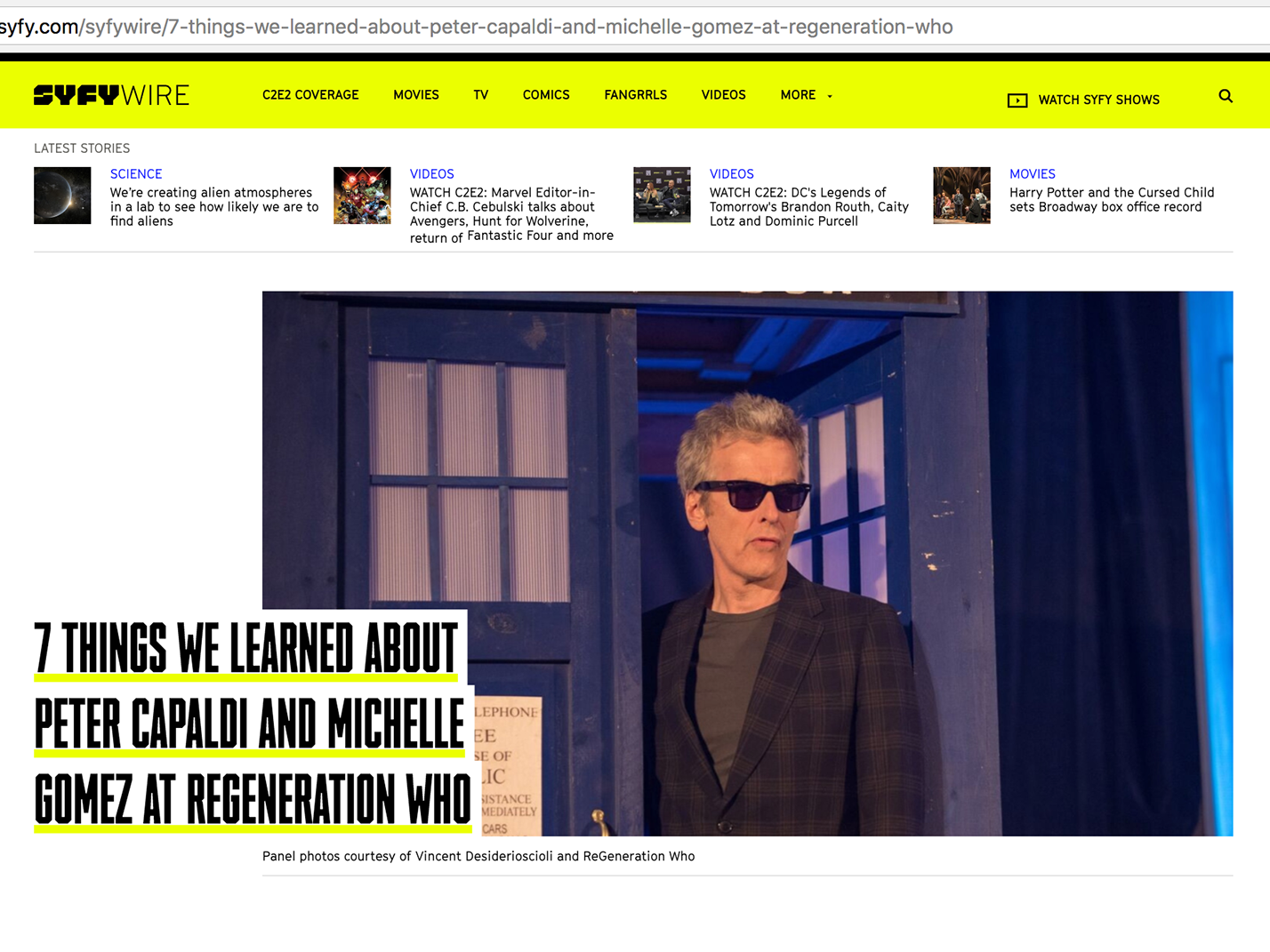Click MORE in navigation bar
Screen dimensions: 1270x952
click(798, 95)
